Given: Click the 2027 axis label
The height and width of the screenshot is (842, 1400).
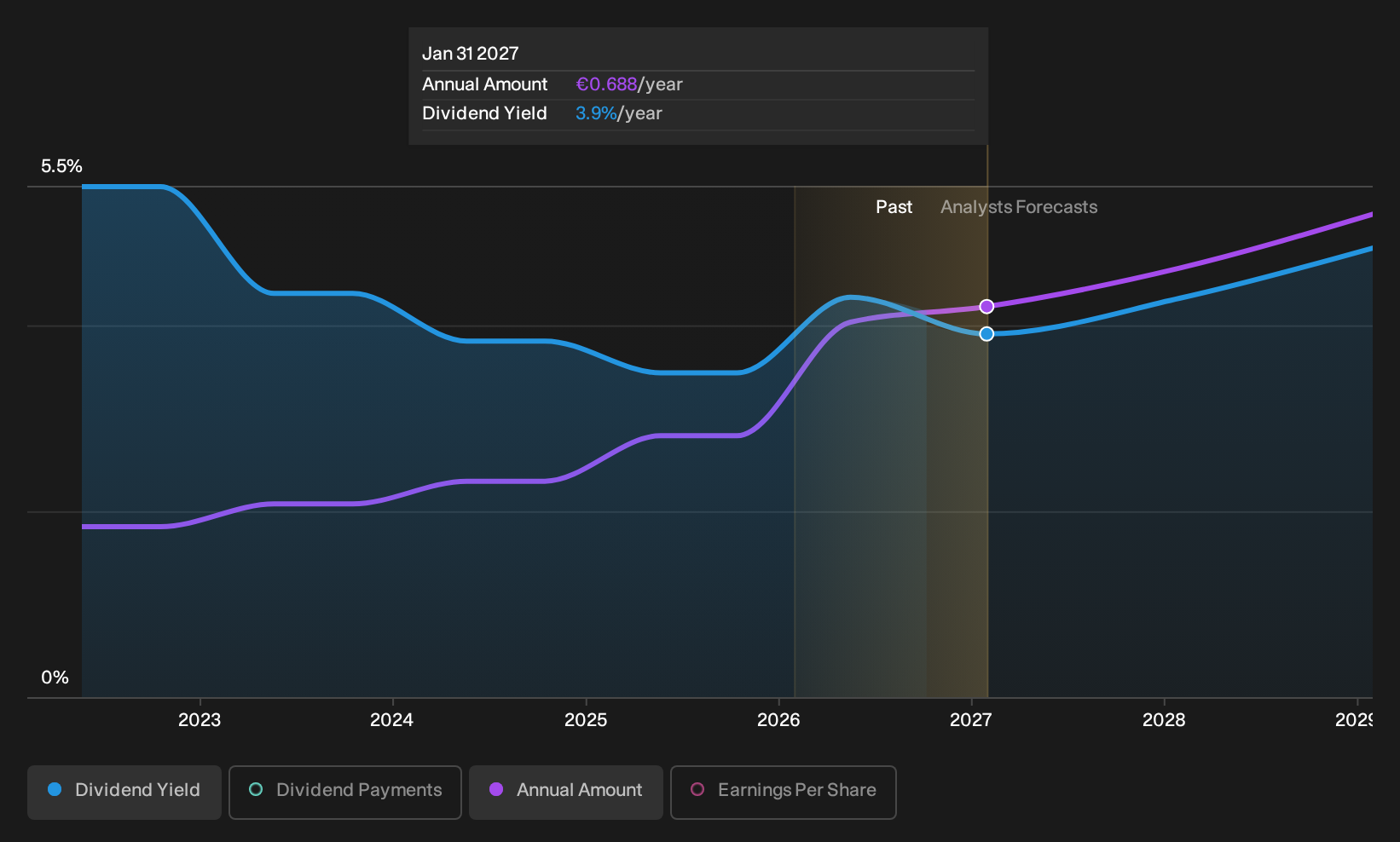Looking at the screenshot, I should (x=971, y=720).
